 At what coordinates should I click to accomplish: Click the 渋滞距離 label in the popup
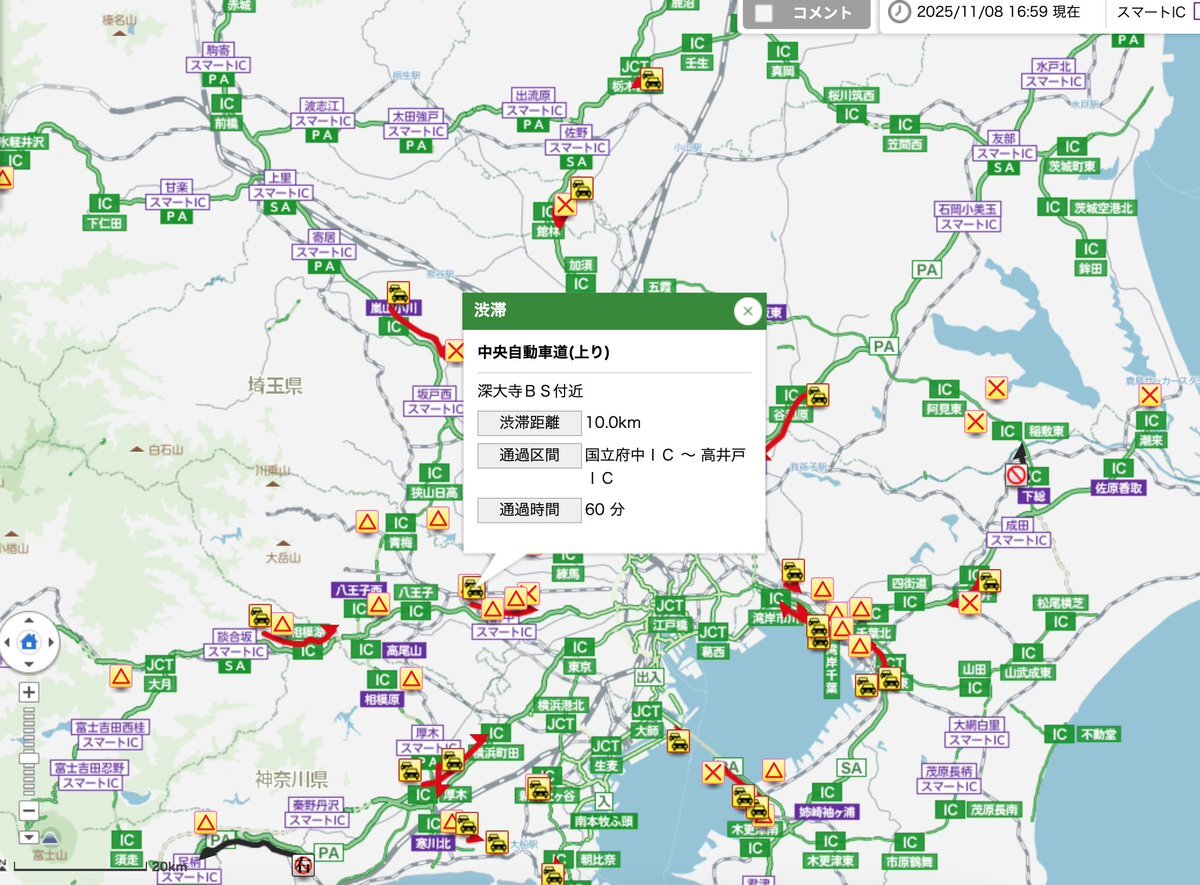click(529, 422)
